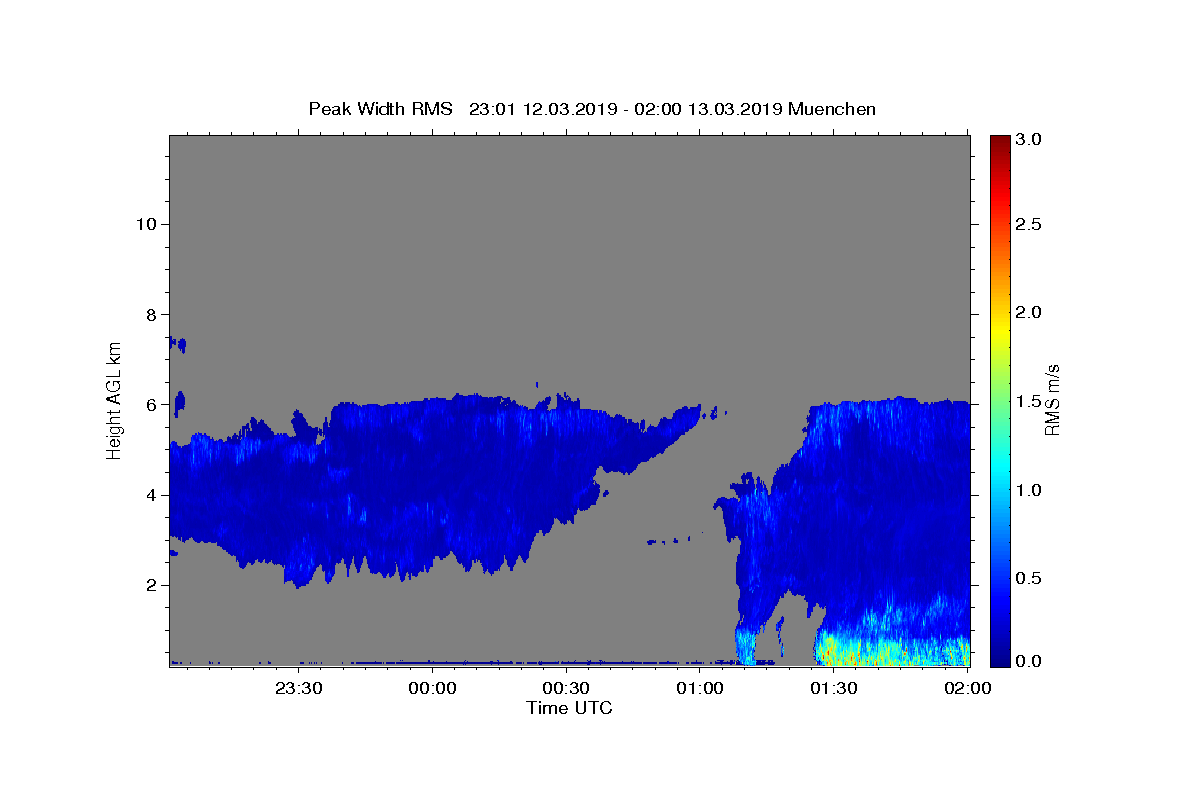Click the small isolated blue patch near 7.5 km
The width and height of the screenshot is (1200, 800).
(177, 345)
